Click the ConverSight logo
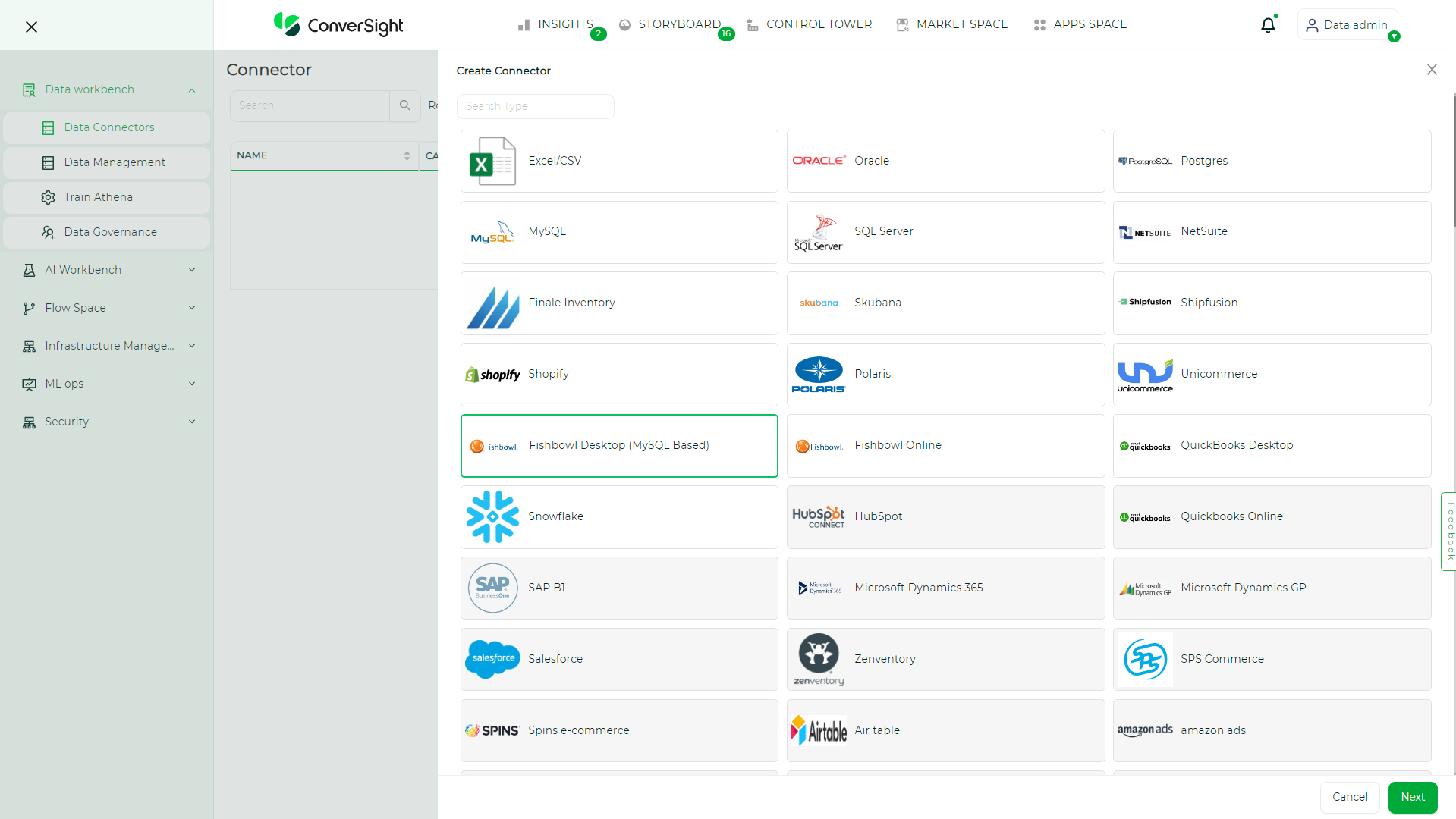1456x819 pixels. coord(338,25)
